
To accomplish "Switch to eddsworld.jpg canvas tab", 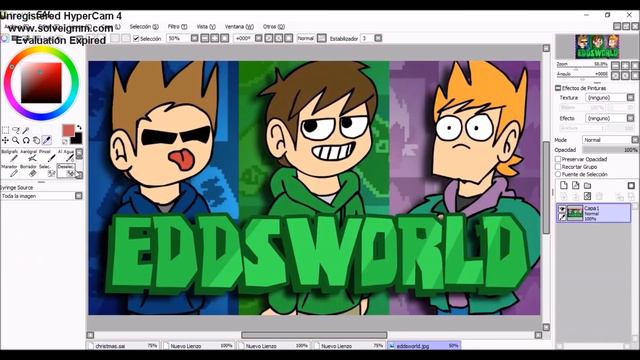I will coord(424,346).
